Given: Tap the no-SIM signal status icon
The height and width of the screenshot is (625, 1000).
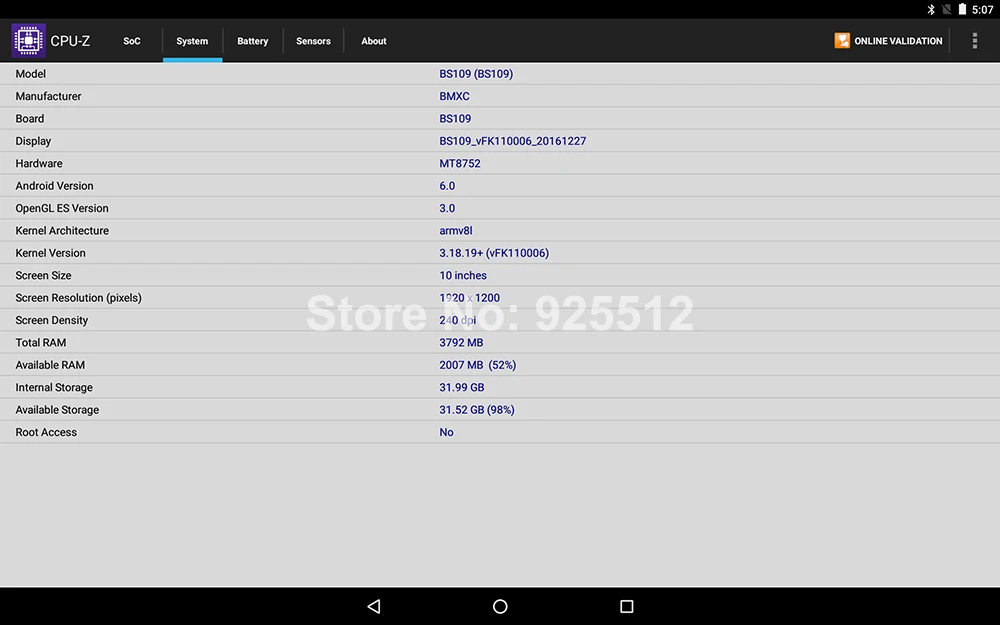Looking at the screenshot, I should tap(946, 10).
